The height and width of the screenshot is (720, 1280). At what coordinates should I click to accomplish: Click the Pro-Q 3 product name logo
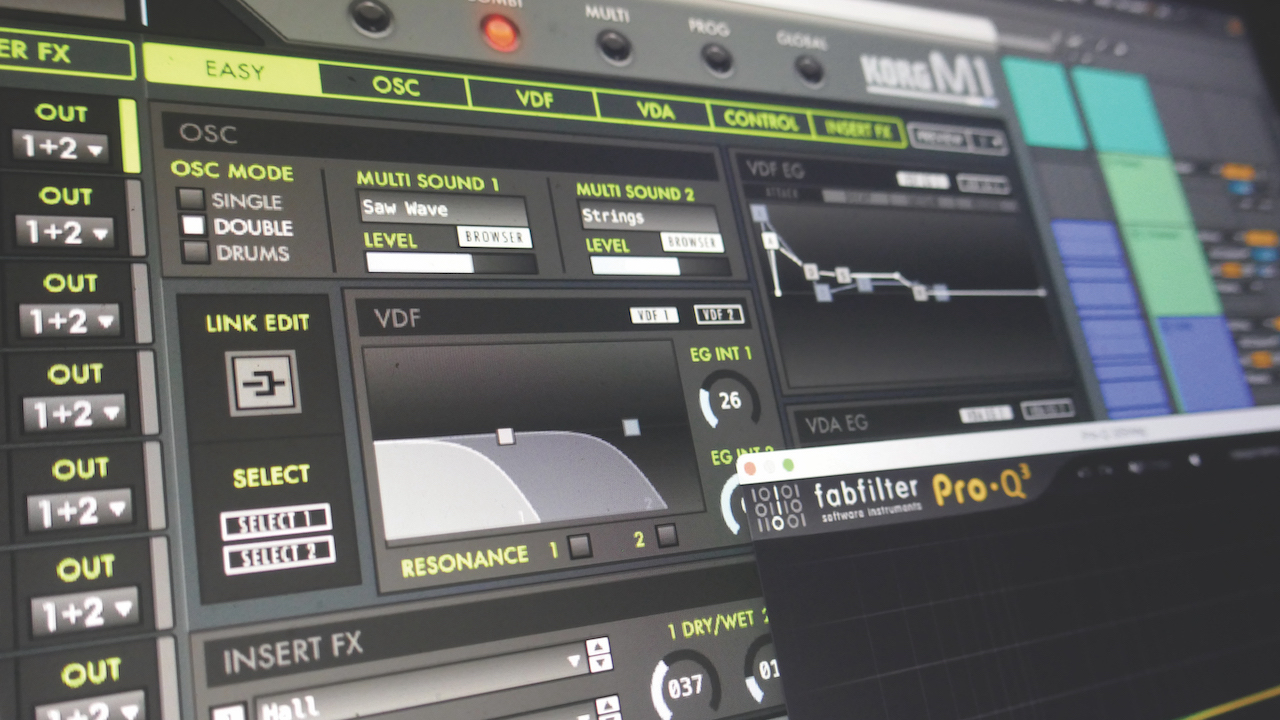pos(982,484)
